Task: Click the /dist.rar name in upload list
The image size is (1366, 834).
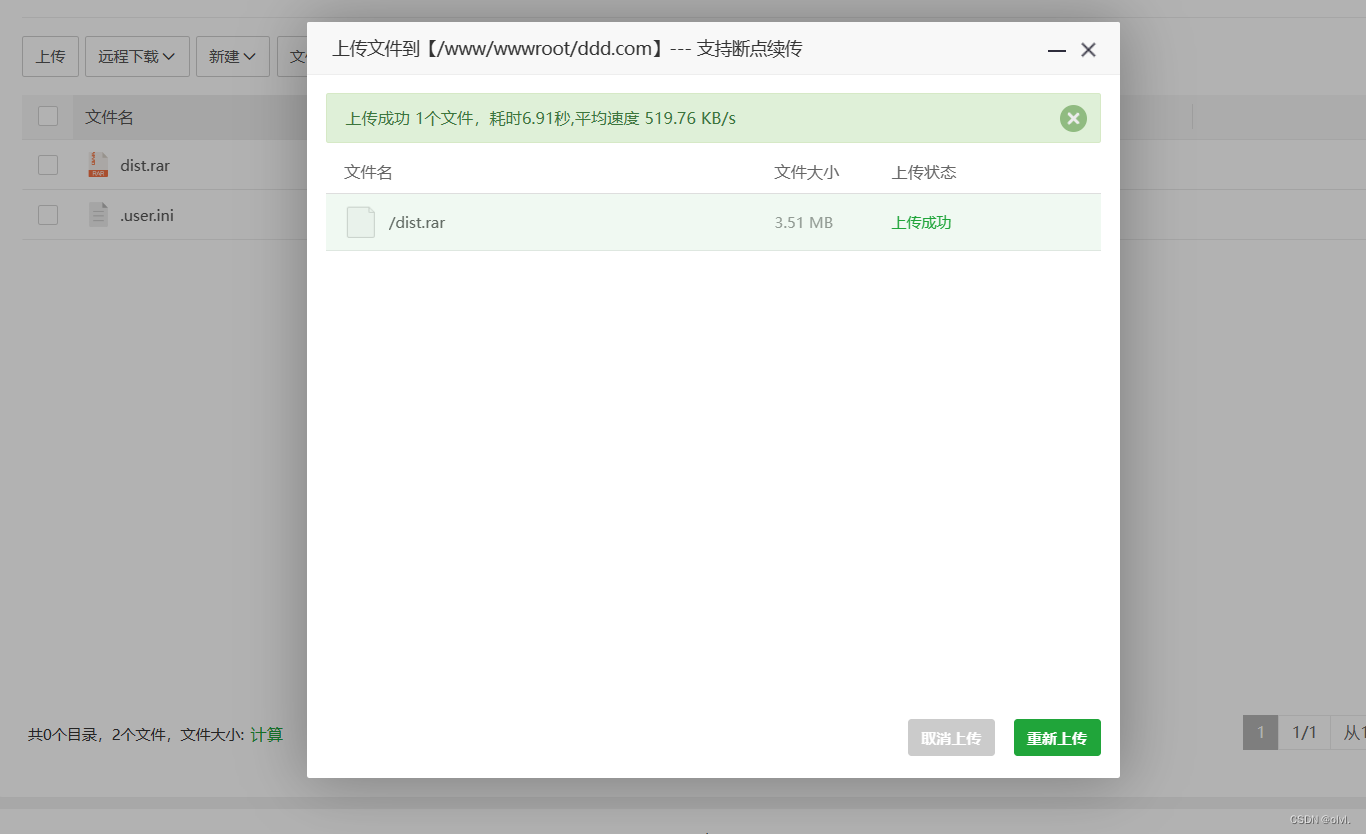Action: [417, 223]
